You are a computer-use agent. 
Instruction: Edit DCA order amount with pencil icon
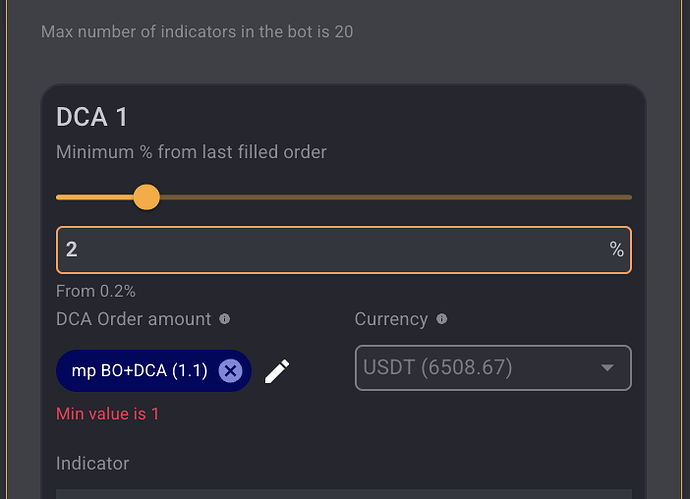(x=277, y=371)
